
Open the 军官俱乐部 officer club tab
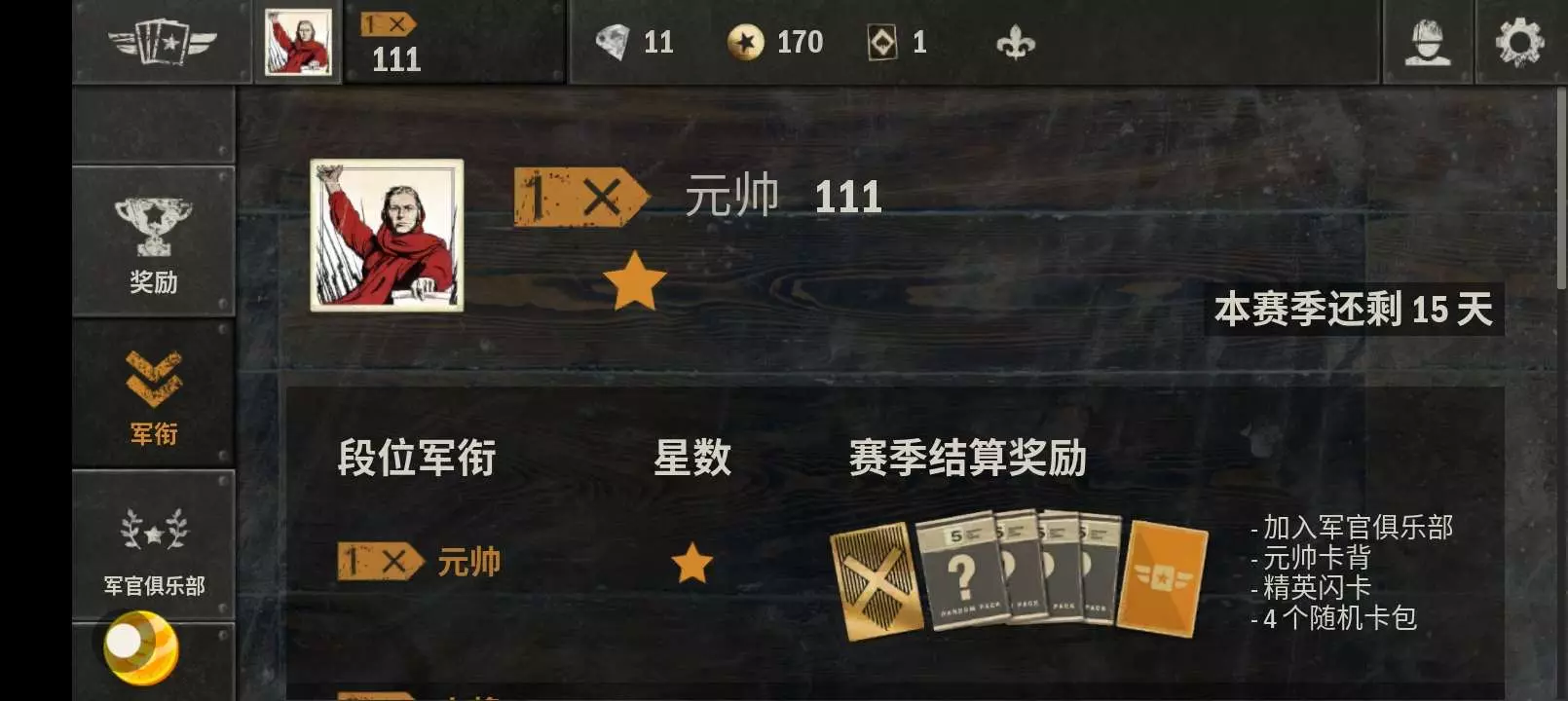pos(154,546)
